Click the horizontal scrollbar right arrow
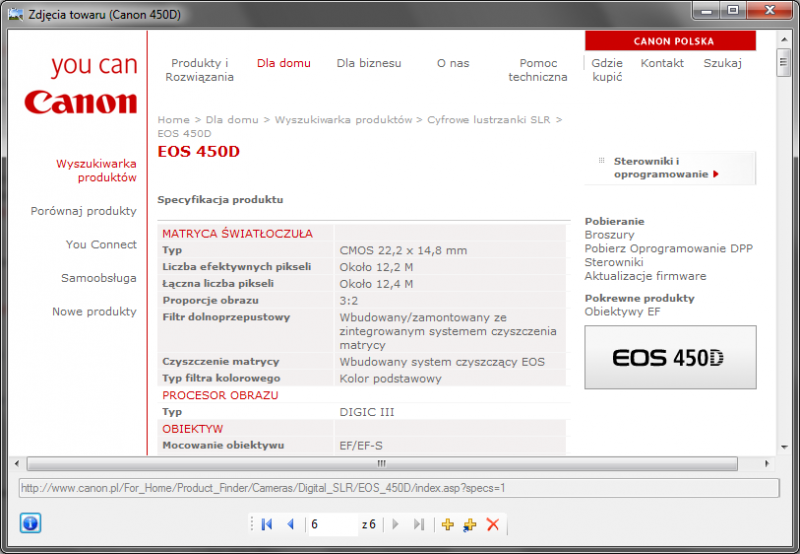The height and width of the screenshot is (554, 800). (766, 463)
